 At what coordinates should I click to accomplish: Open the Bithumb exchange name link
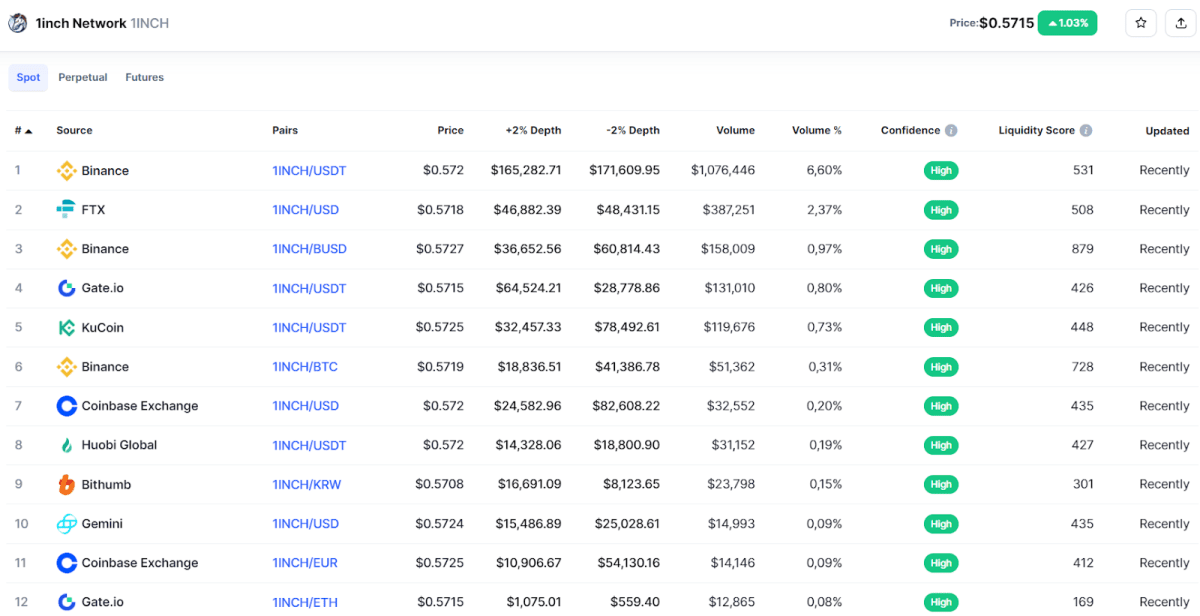coord(106,484)
